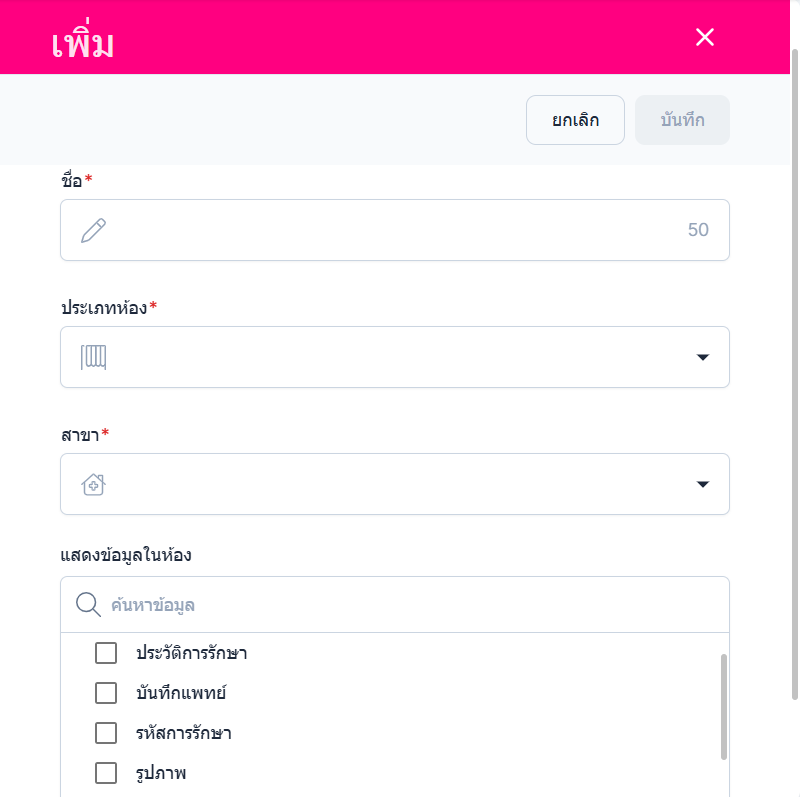Viewport: 800px width, 797px height.
Task: Click the checkbox list scrollbar
Action: point(723,706)
